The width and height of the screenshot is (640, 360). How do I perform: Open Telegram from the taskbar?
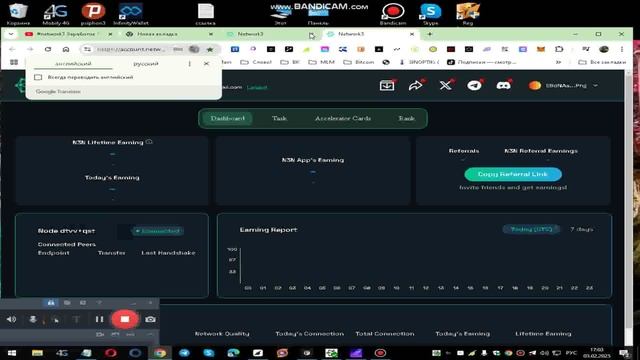click(x=184, y=353)
